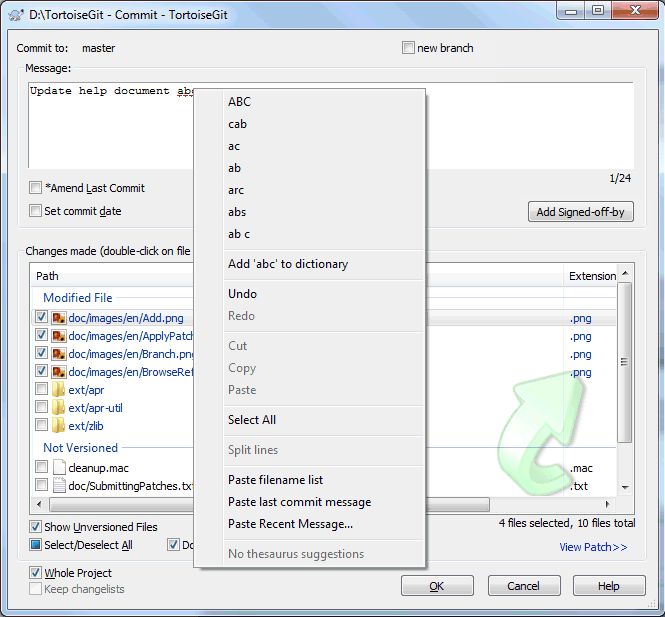665x617 pixels.
Task: Click the image icon for doc/images/en/Add.png
Action: [x=59, y=318]
